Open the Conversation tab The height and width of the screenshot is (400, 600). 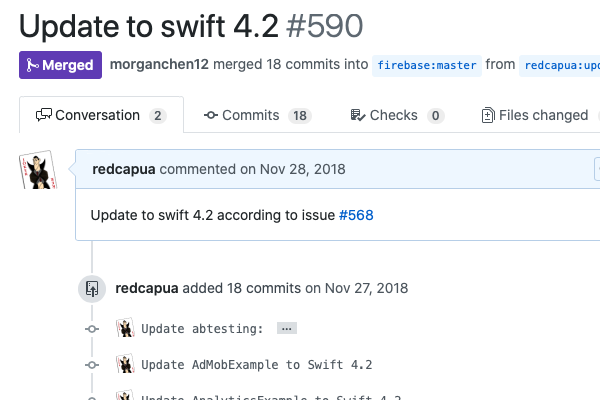pos(101,115)
